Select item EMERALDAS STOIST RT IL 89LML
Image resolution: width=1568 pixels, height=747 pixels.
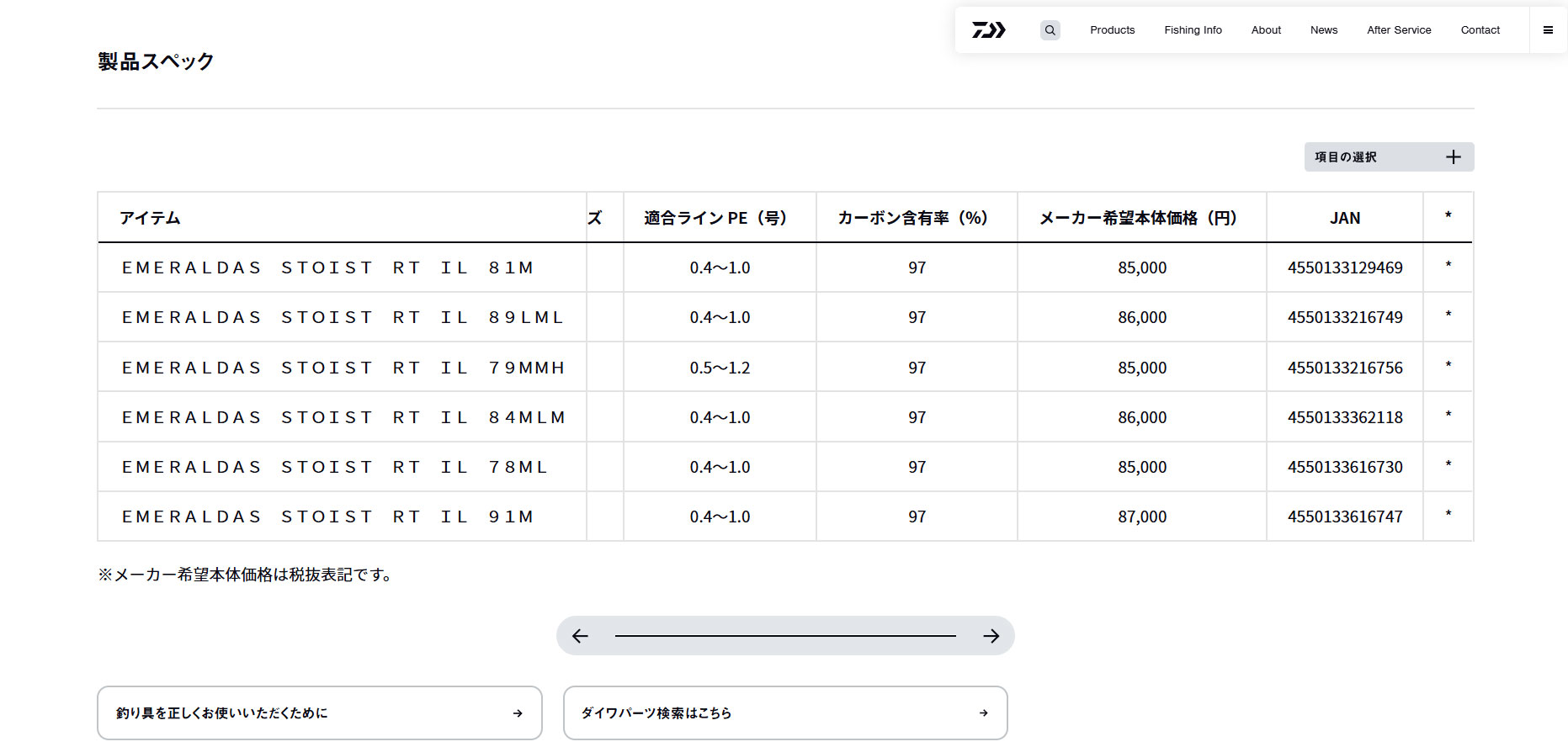tap(343, 317)
